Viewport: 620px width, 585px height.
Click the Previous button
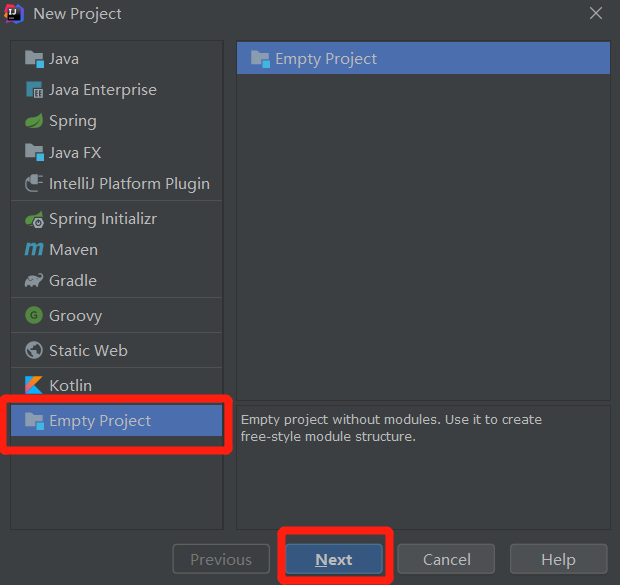click(x=221, y=559)
